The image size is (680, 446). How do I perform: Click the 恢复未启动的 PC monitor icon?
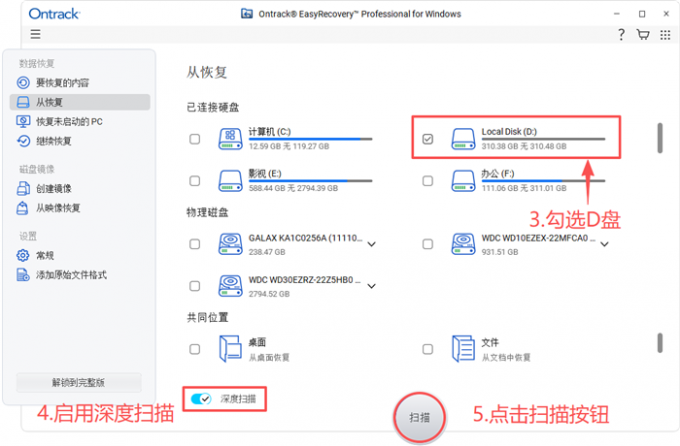tap(23, 121)
